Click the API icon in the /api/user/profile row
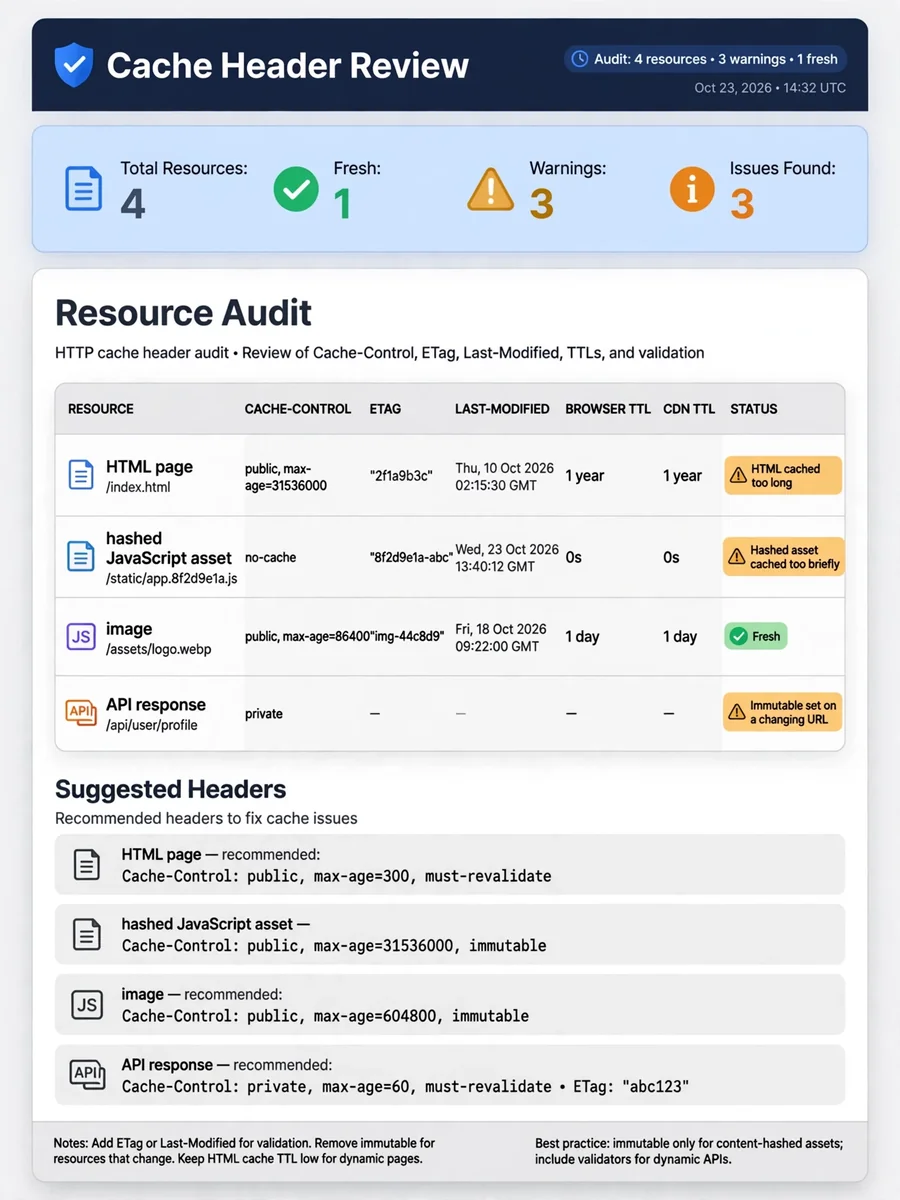900x1200 pixels. pyautogui.click(x=81, y=713)
